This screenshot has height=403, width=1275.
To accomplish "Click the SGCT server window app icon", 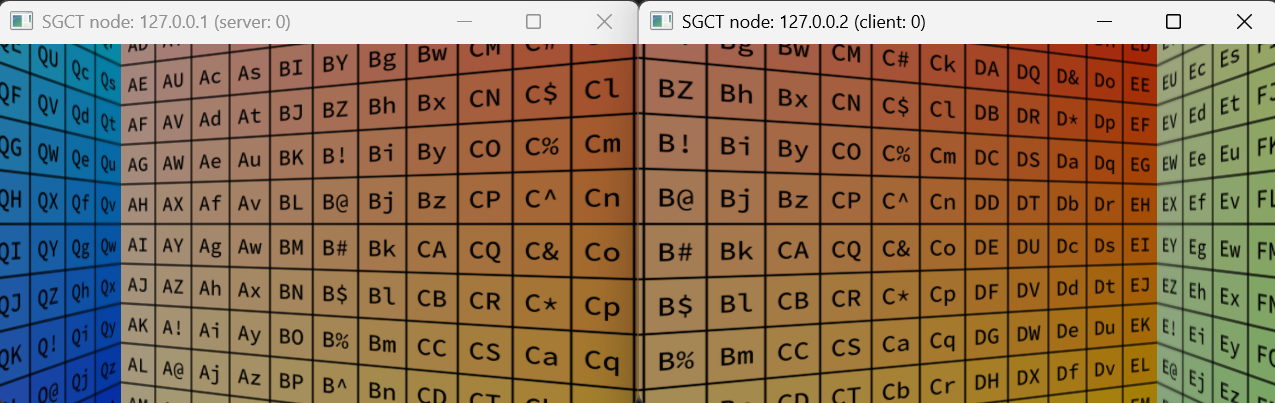I will pos(23,21).
